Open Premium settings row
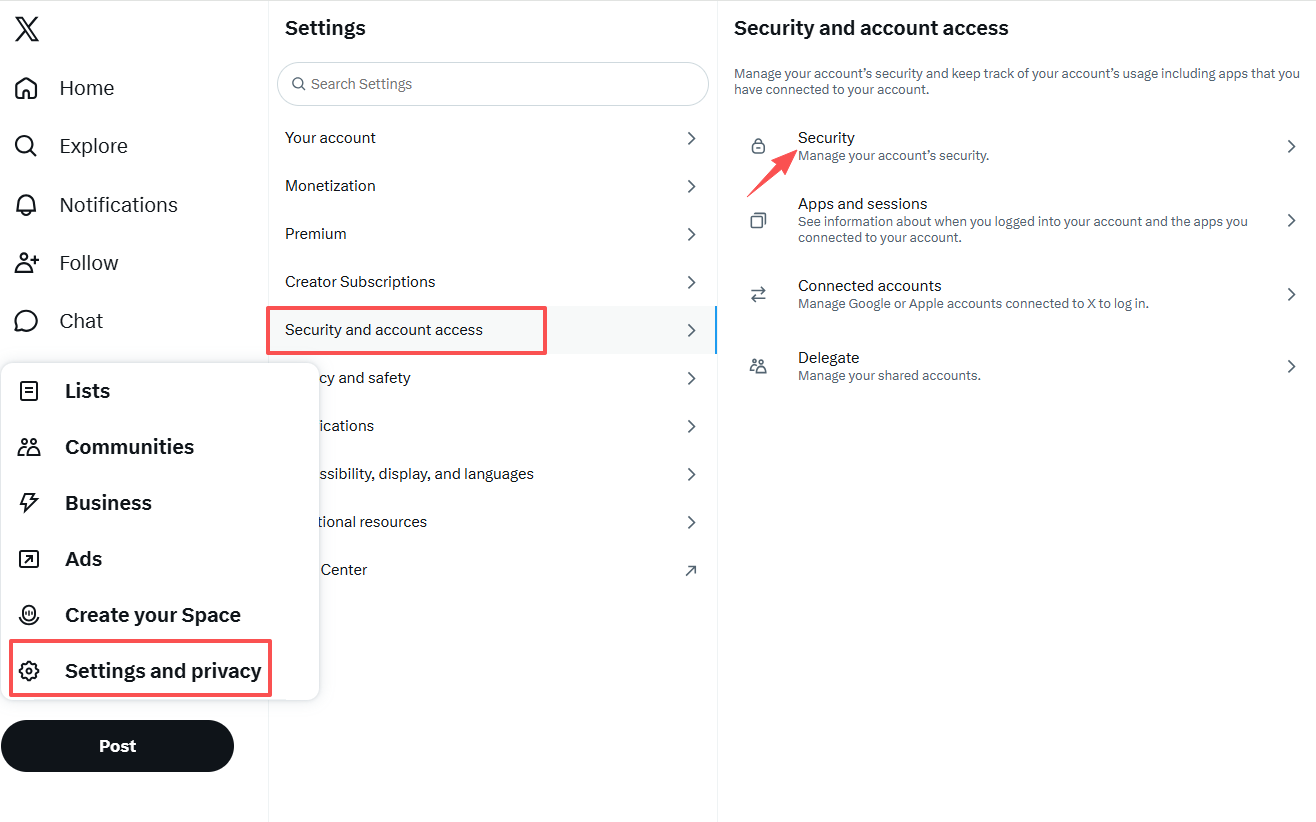 tap(492, 234)
